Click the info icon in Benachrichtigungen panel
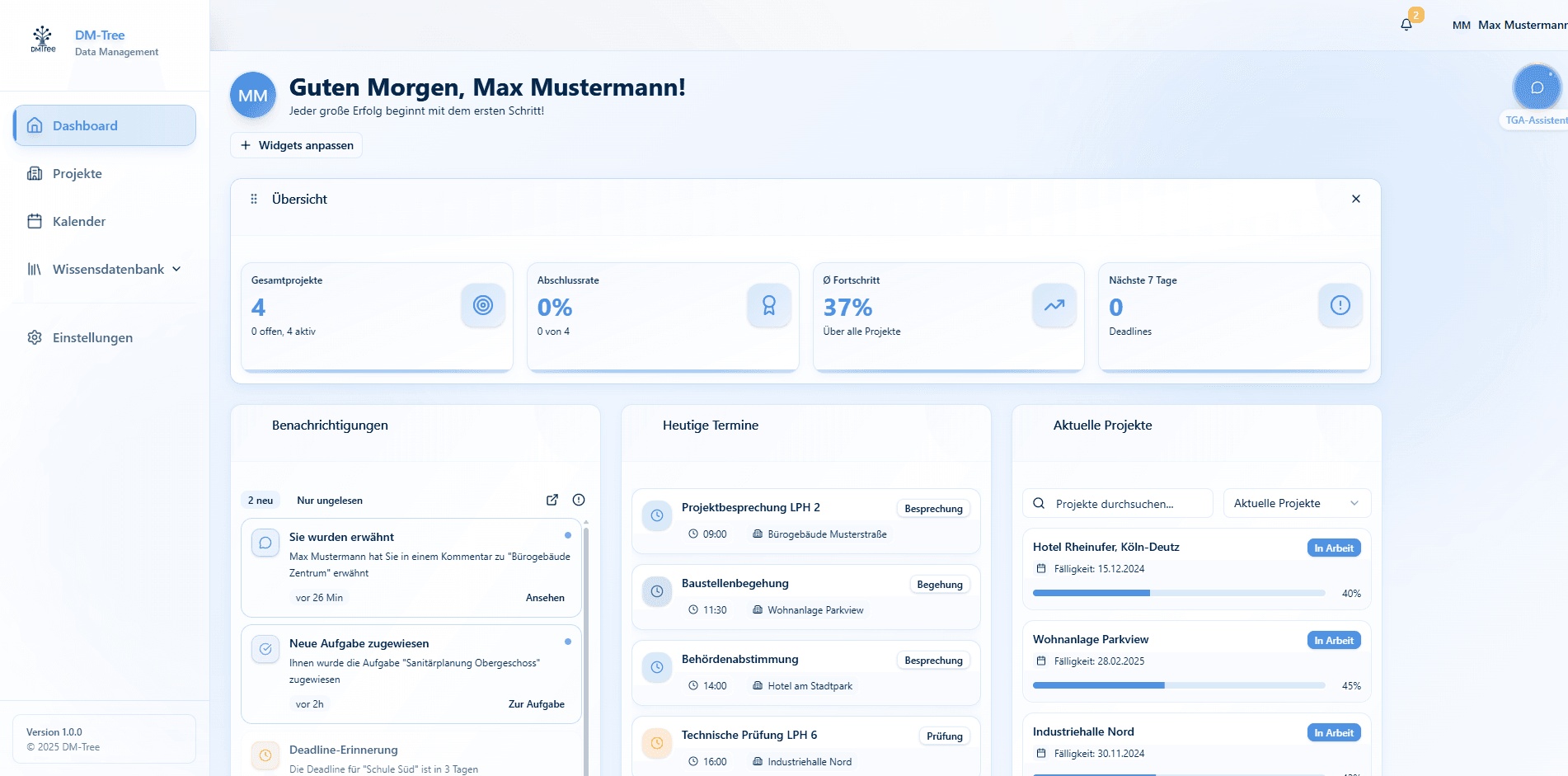 pos(578,500)
